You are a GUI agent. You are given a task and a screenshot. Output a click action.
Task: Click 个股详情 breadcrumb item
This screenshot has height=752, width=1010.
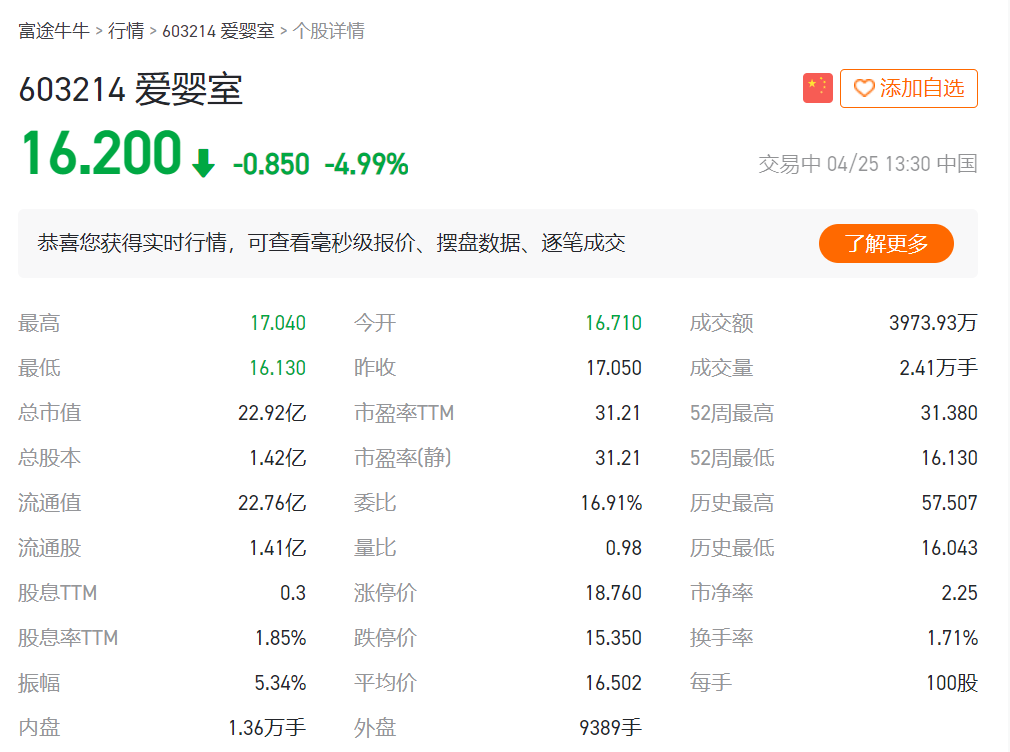pos(328,31)
